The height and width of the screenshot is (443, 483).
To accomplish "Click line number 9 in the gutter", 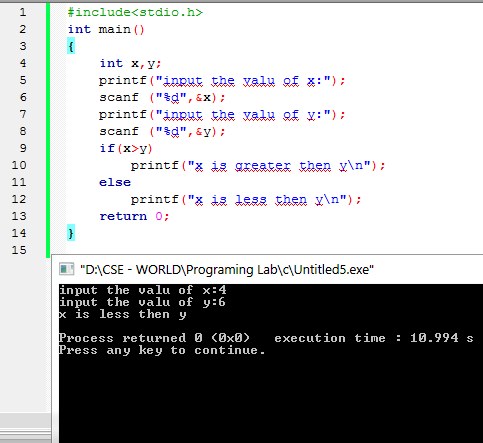I will (23, 148).
